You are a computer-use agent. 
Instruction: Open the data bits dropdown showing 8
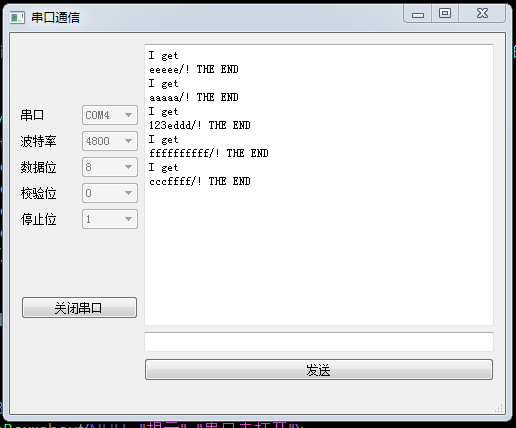coord(110,167)
